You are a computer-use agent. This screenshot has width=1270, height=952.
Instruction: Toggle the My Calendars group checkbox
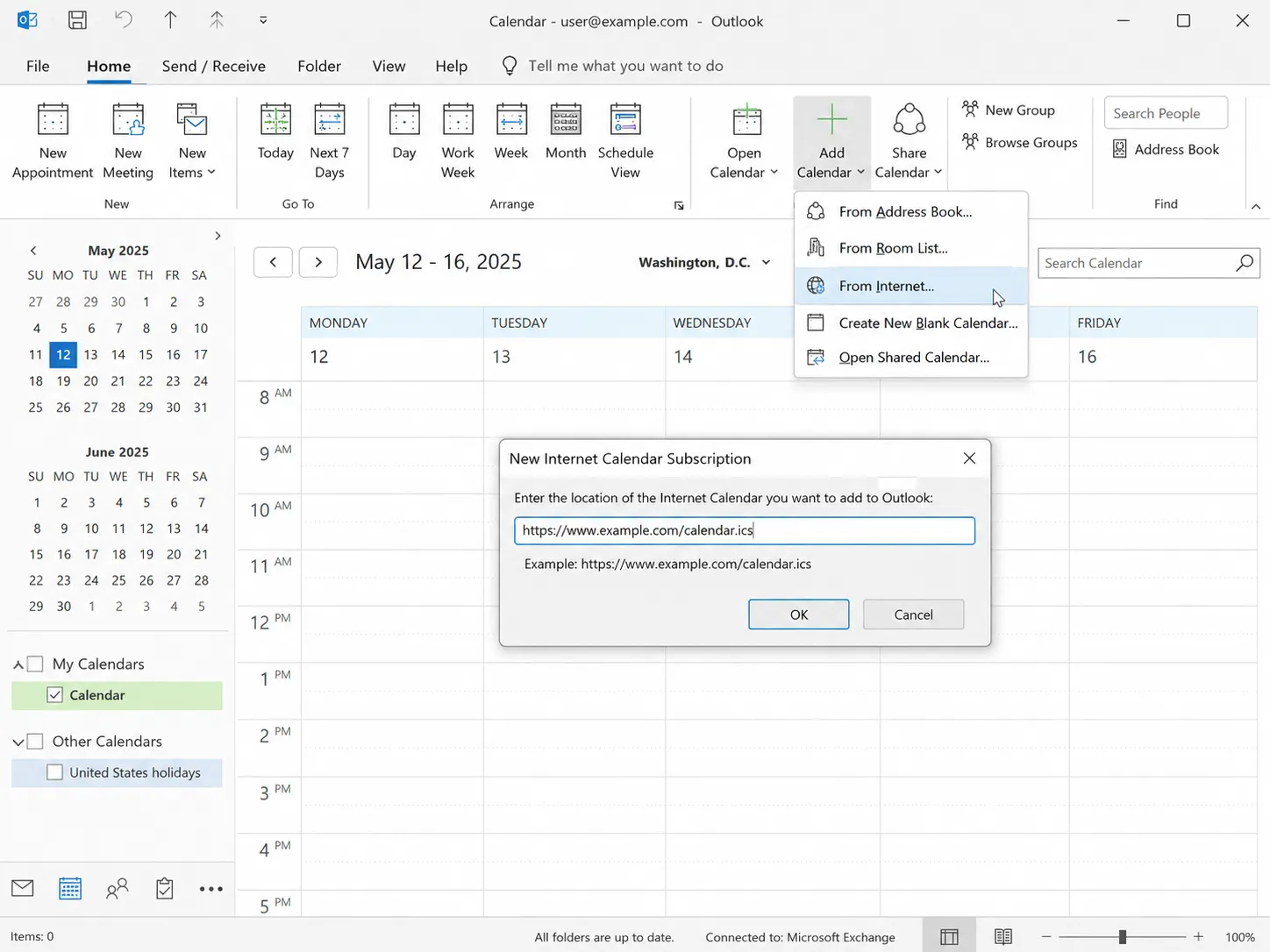[35, 664]
